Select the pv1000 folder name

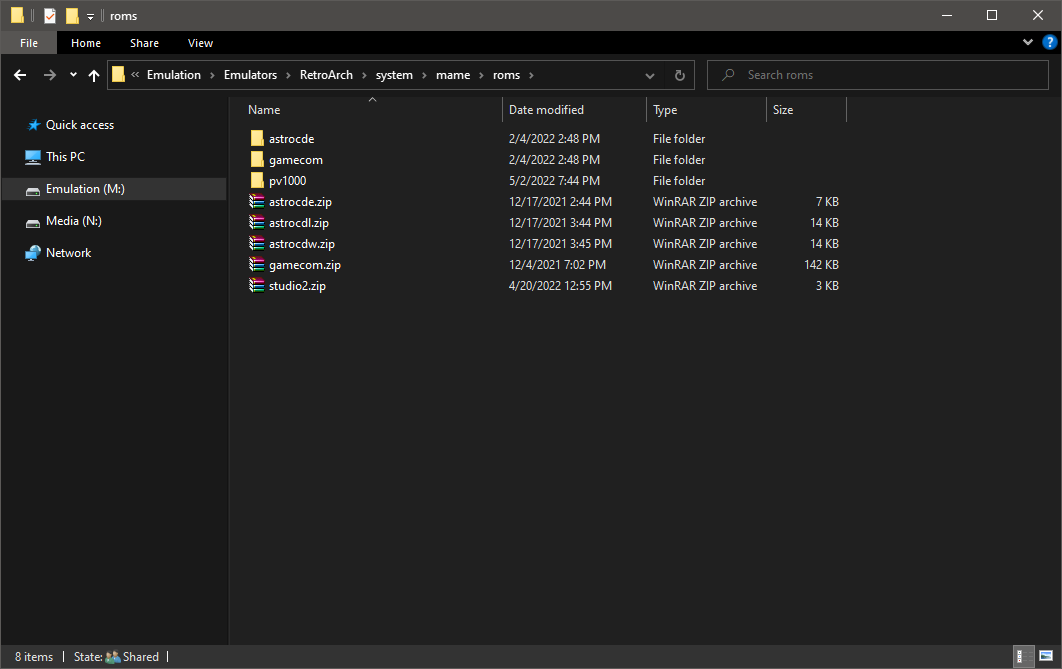click(x=288, y=181)
